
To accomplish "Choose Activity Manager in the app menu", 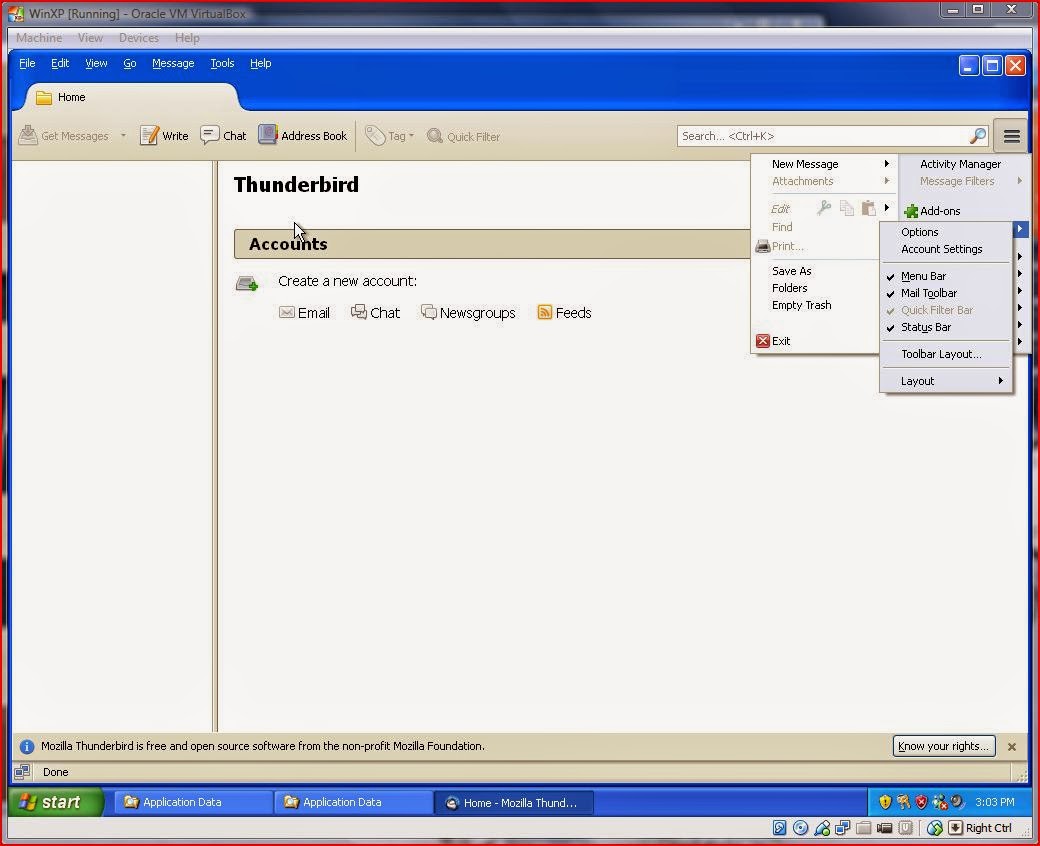I will [x=960, y=164].
